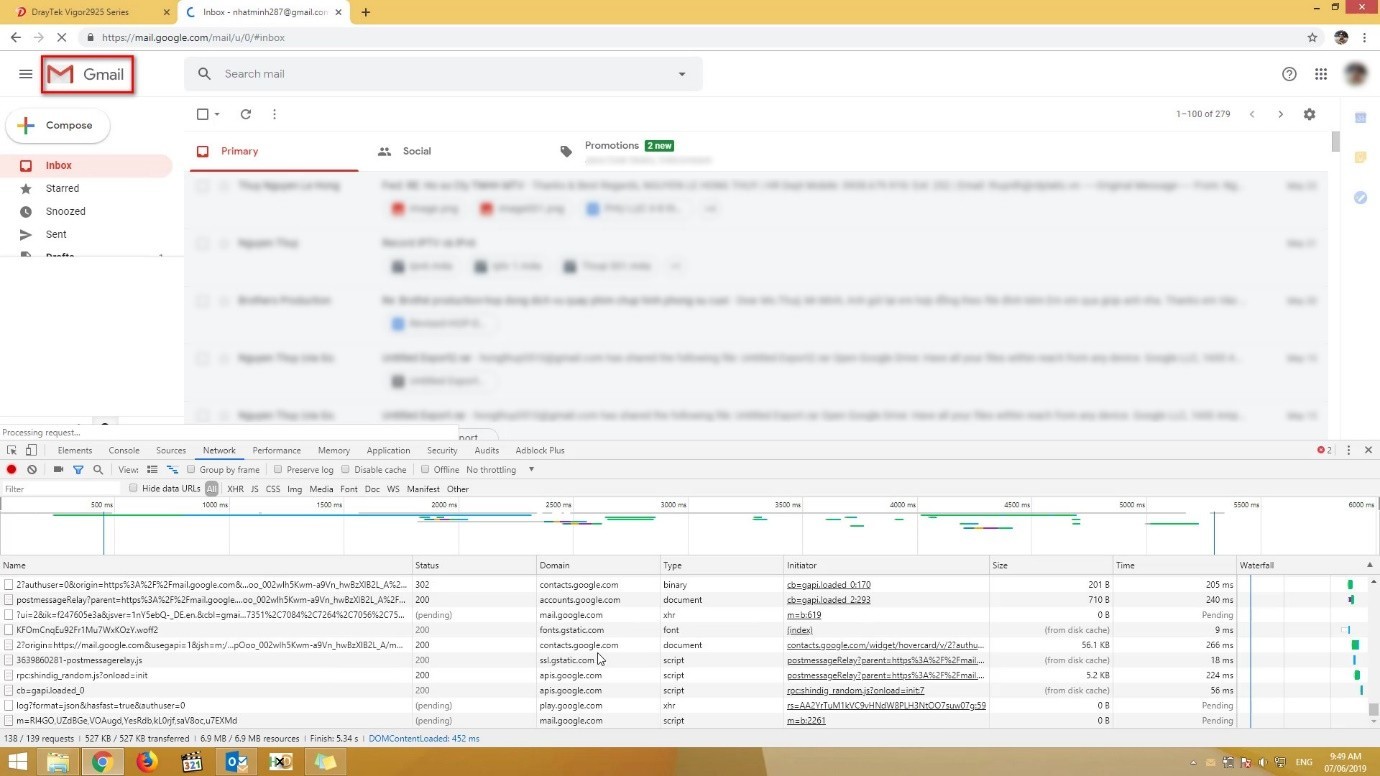
Task: Select the Application tab
Action: 388,450
